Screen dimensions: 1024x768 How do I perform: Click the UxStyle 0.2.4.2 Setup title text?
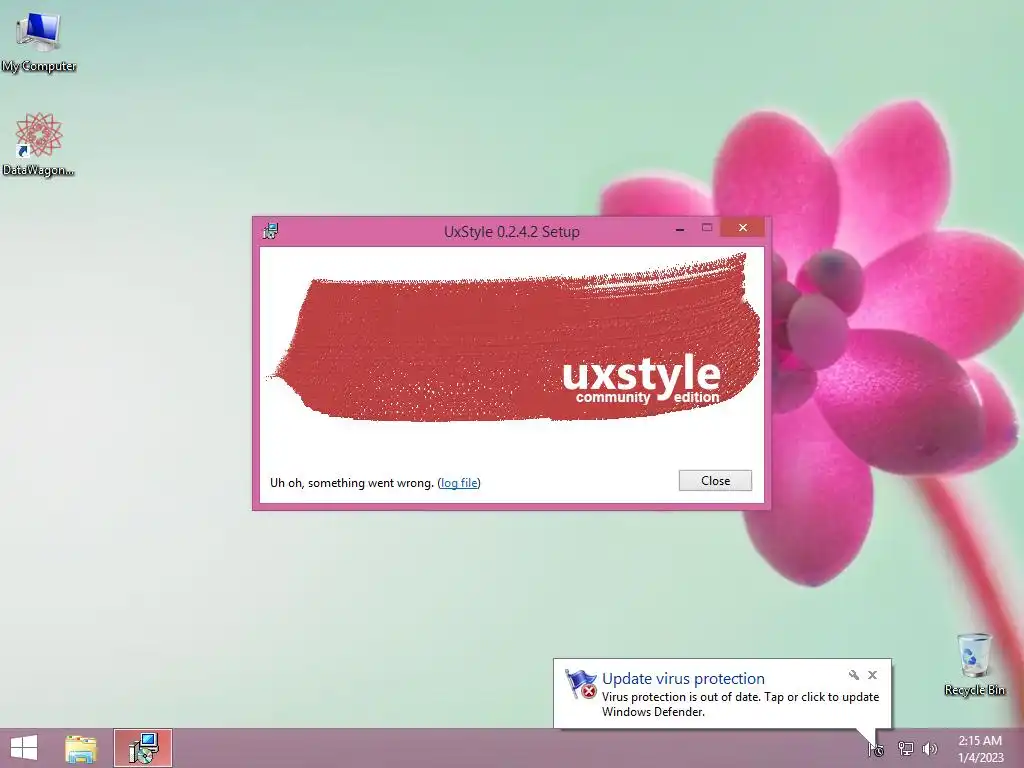tap(511, 231)
